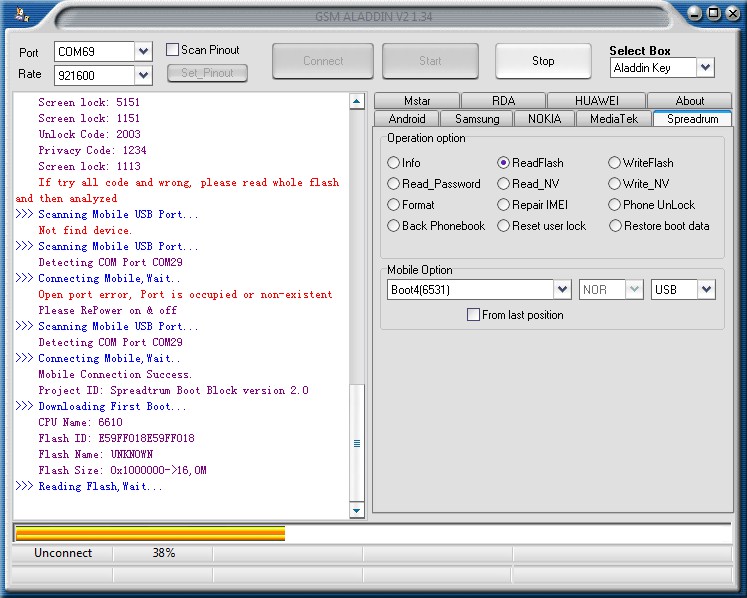The height and width of the screenshot is (598, 747).
Task: Enable the Scan Pinout checkbox
Action: 173,50
